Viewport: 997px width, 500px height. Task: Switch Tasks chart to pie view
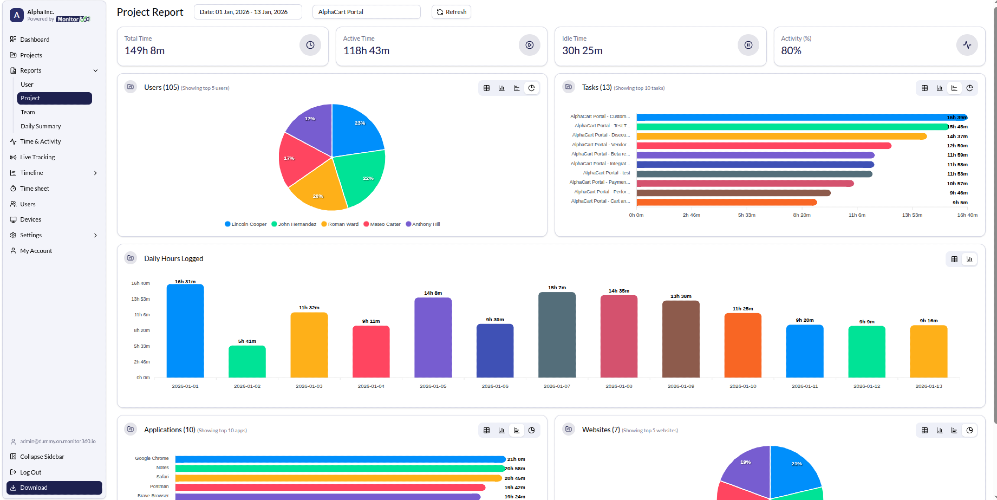click(x=968, y=88)
